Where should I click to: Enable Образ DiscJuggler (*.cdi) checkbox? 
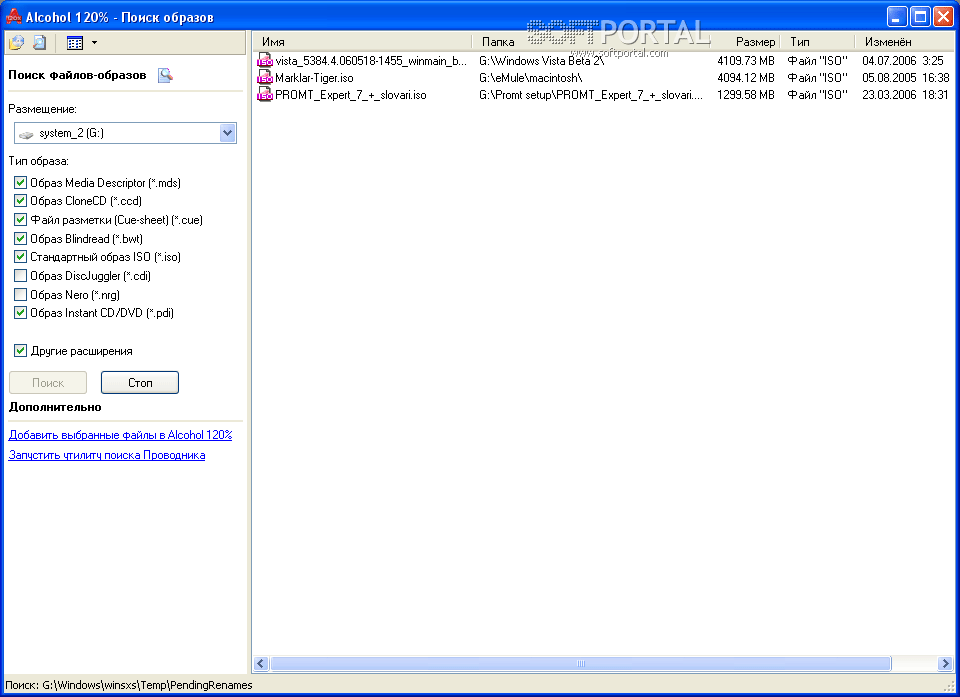coord(20,276)
